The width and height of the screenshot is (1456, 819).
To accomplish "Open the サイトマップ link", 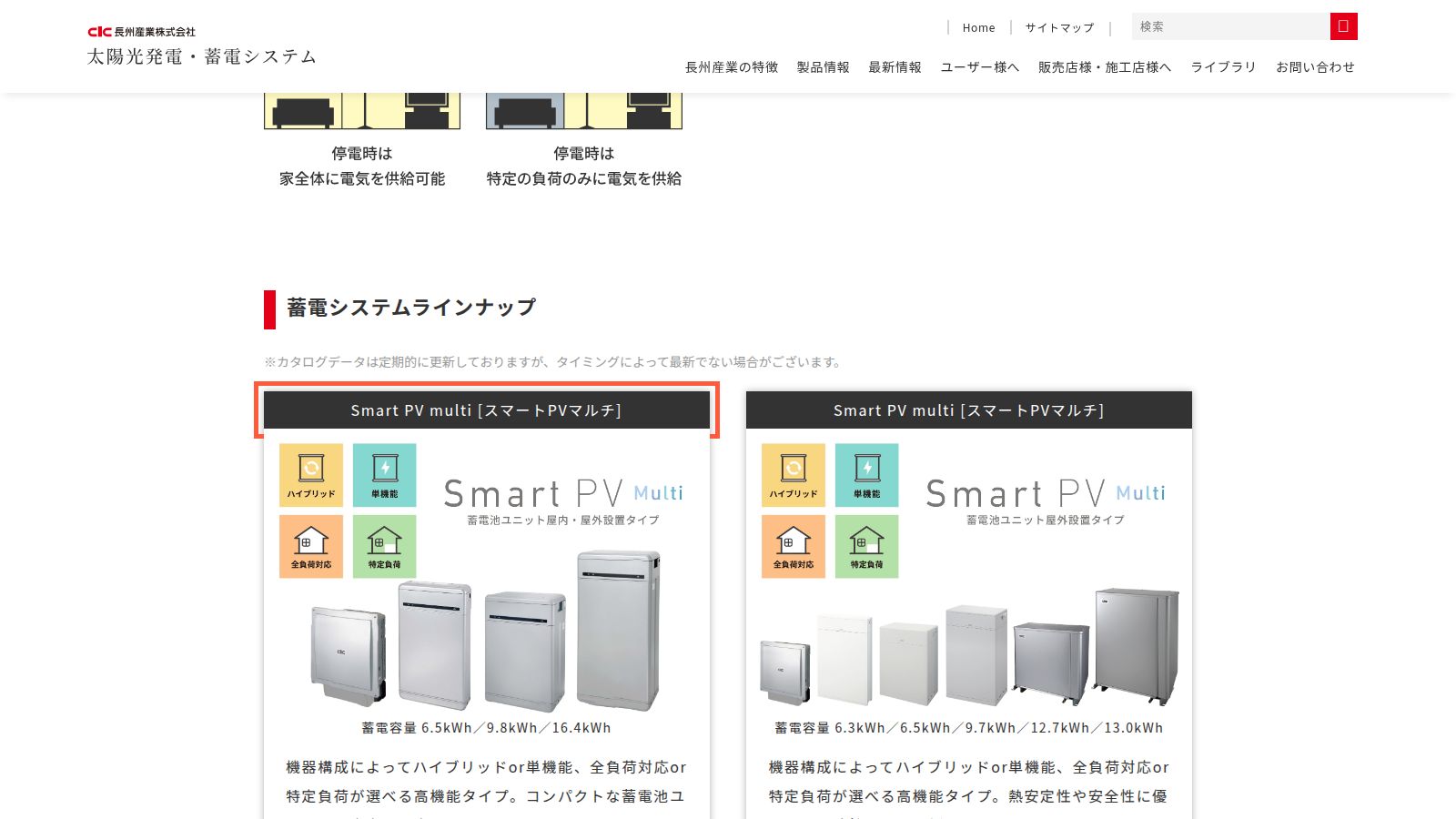I will point(1060,28).
